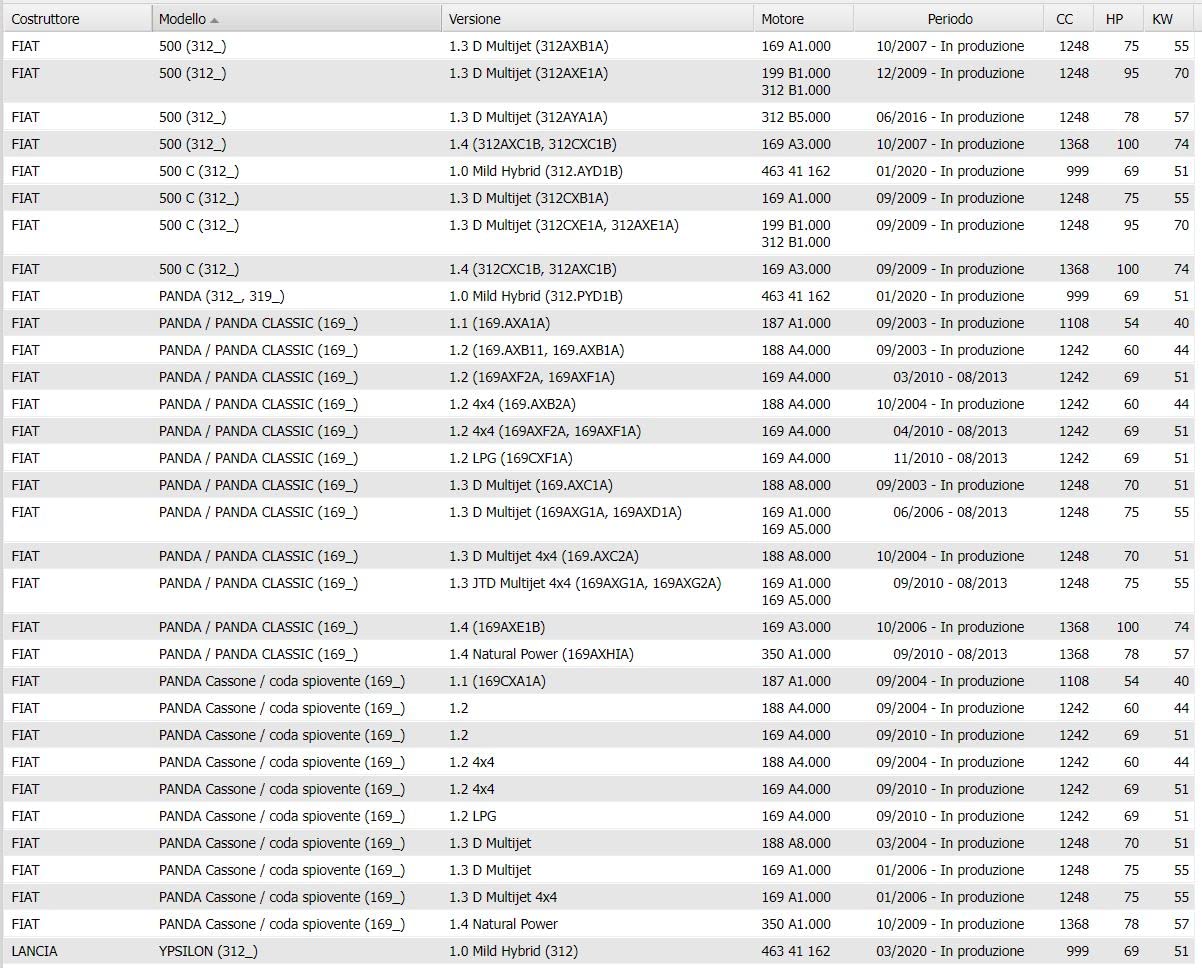Click the sort arrow beside Modello header
This screenshot has width=1202, height=968.
[215, 20]
